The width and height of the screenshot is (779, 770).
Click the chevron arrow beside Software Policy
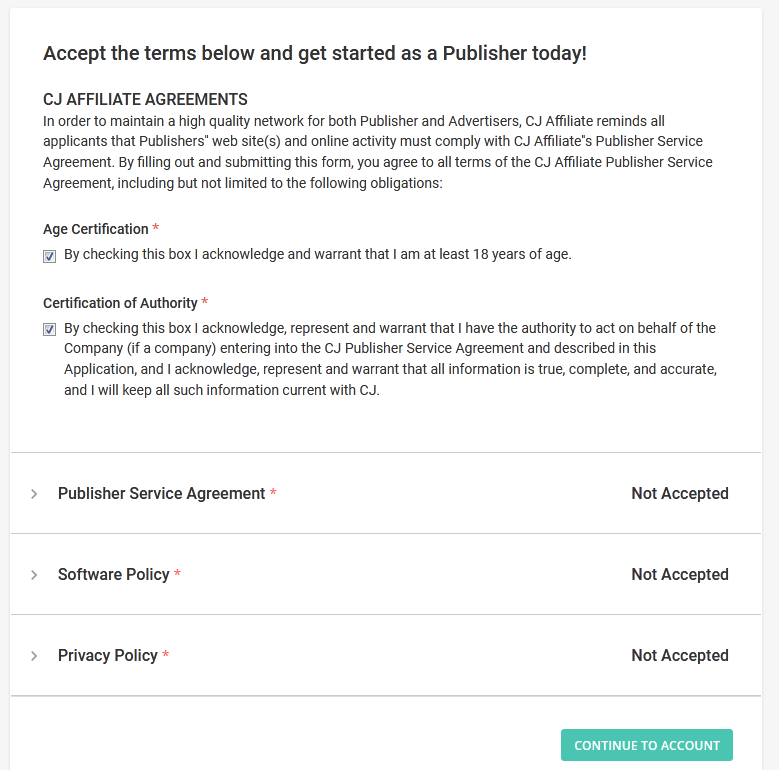pyautogui.click(x=34, y=575)
